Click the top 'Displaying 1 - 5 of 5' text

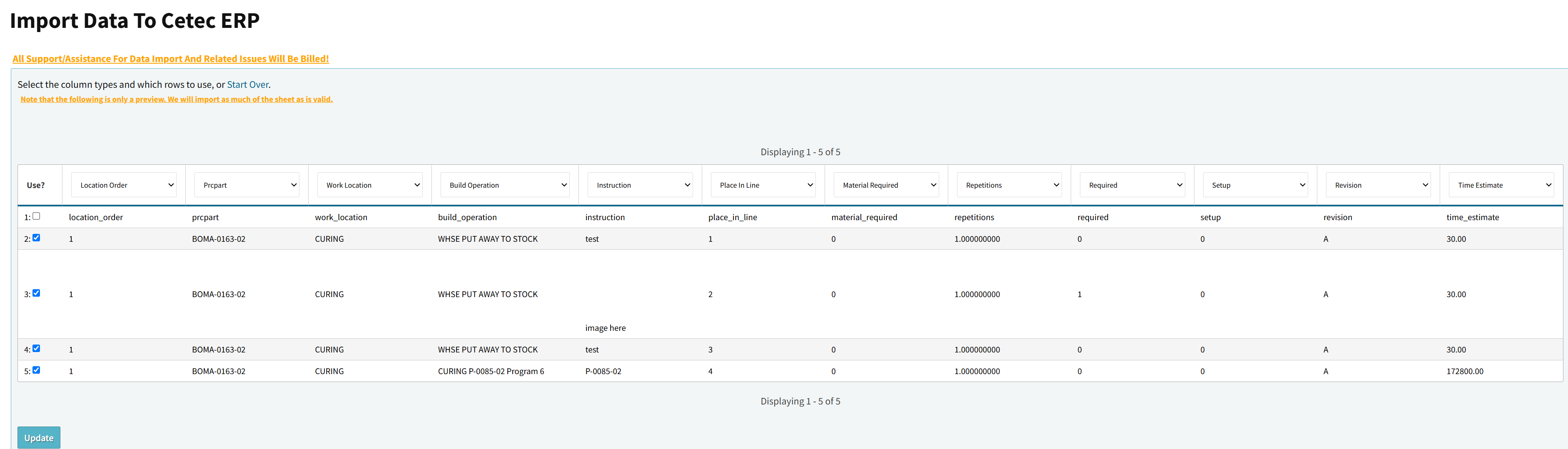point(800,152)
